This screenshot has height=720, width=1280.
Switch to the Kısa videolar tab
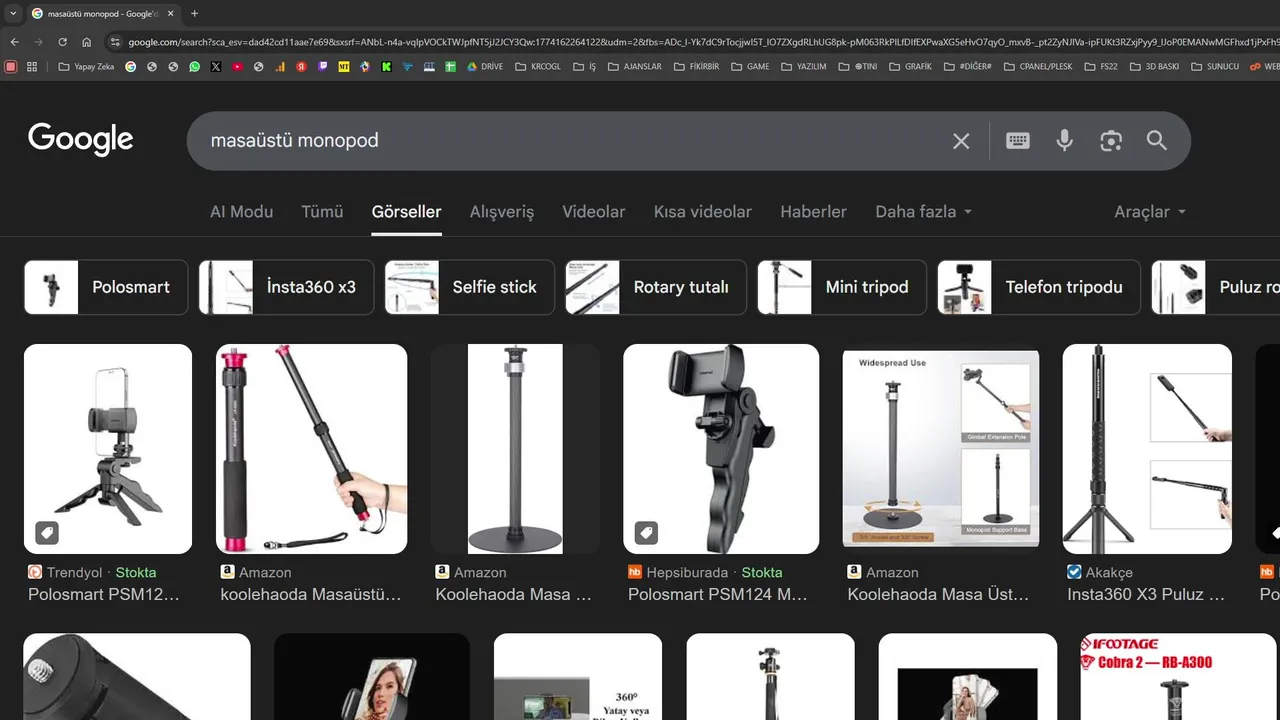tap(703, 212)
